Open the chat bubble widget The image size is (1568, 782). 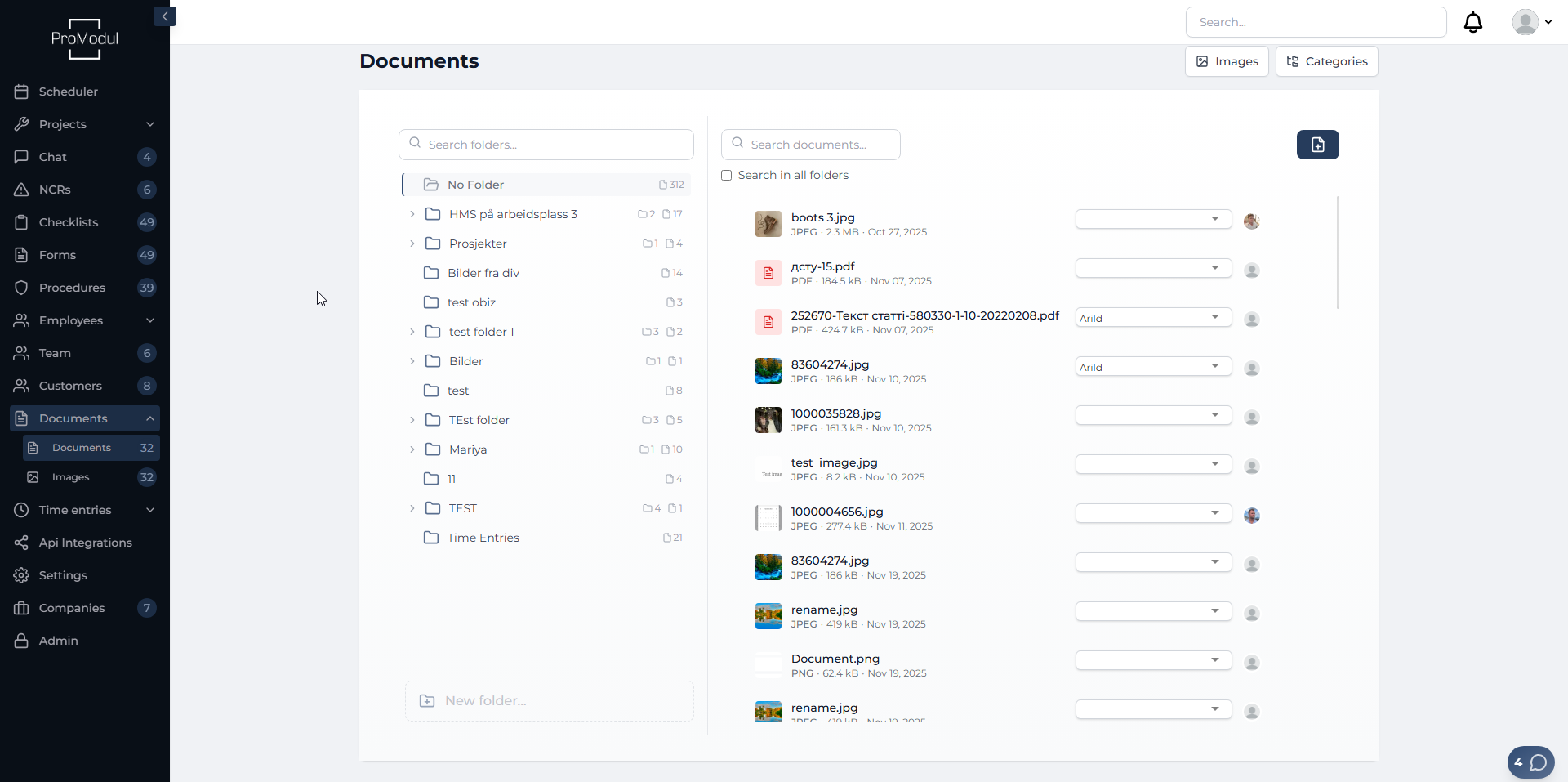point(1530,762)
